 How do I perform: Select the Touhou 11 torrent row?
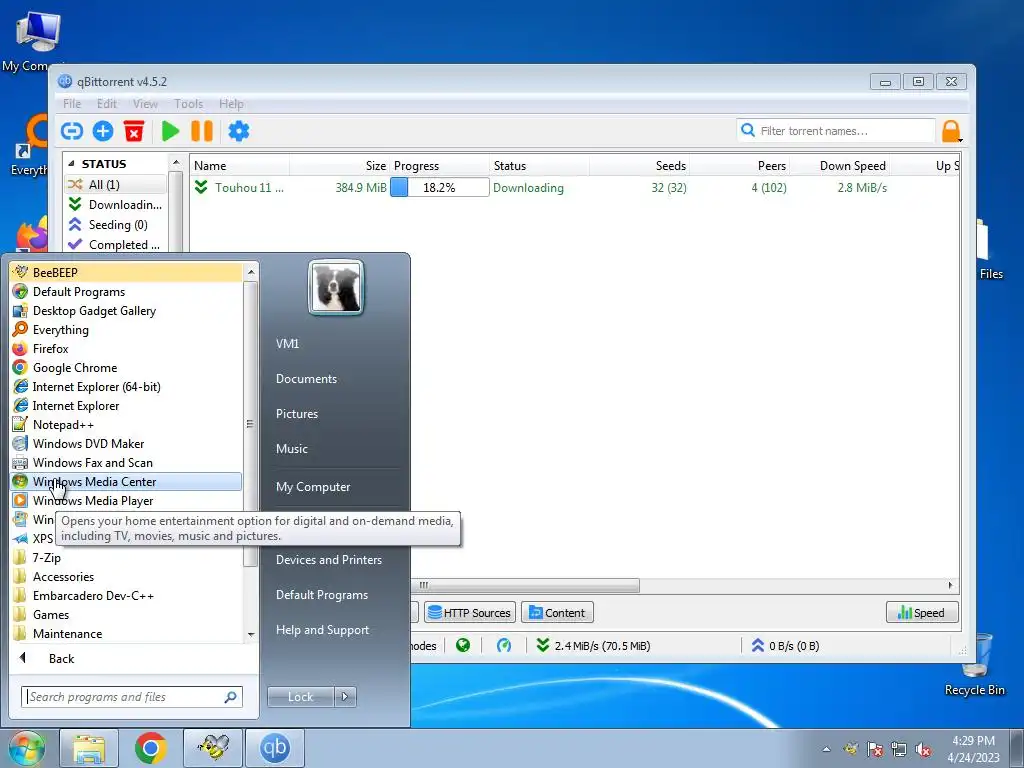(575, 187)
